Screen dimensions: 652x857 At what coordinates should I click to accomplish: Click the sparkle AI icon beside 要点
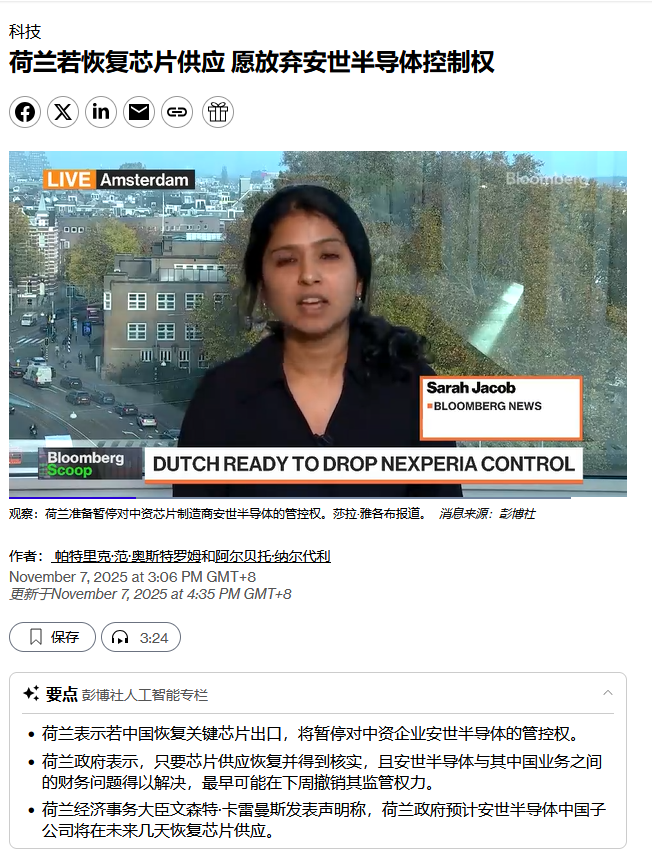point(31,693)
